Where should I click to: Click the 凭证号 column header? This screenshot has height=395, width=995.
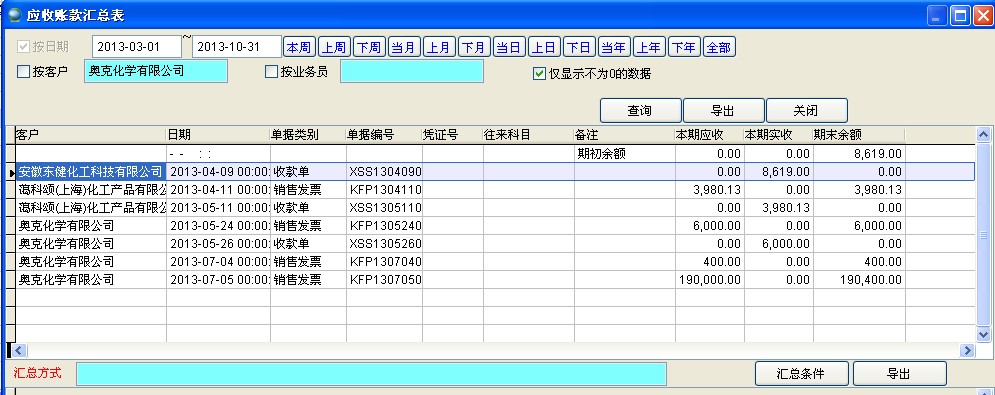(453, 135)
